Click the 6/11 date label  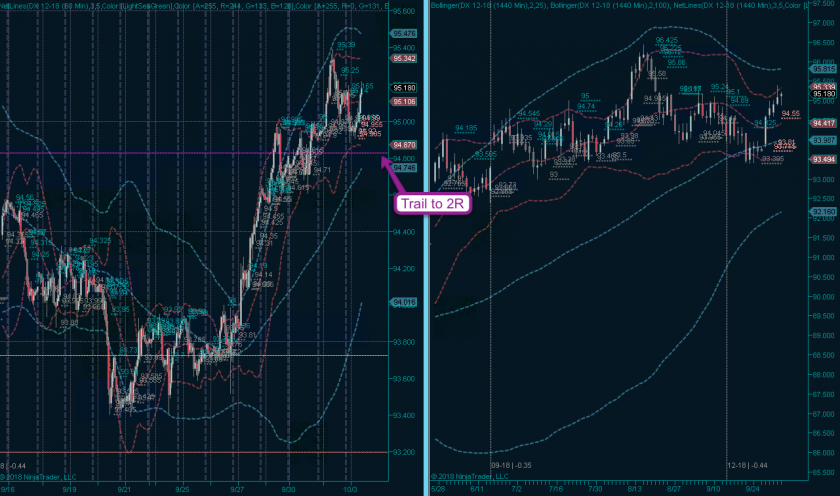tap(477, 489)
